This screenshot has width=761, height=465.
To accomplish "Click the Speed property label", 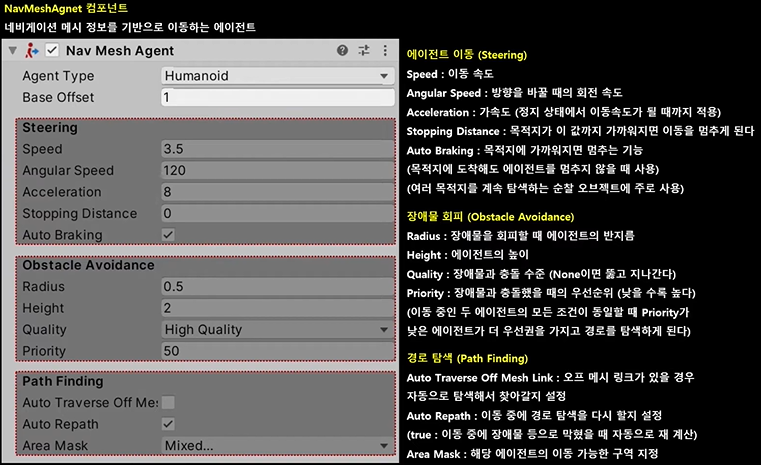I will pos(42,149).
